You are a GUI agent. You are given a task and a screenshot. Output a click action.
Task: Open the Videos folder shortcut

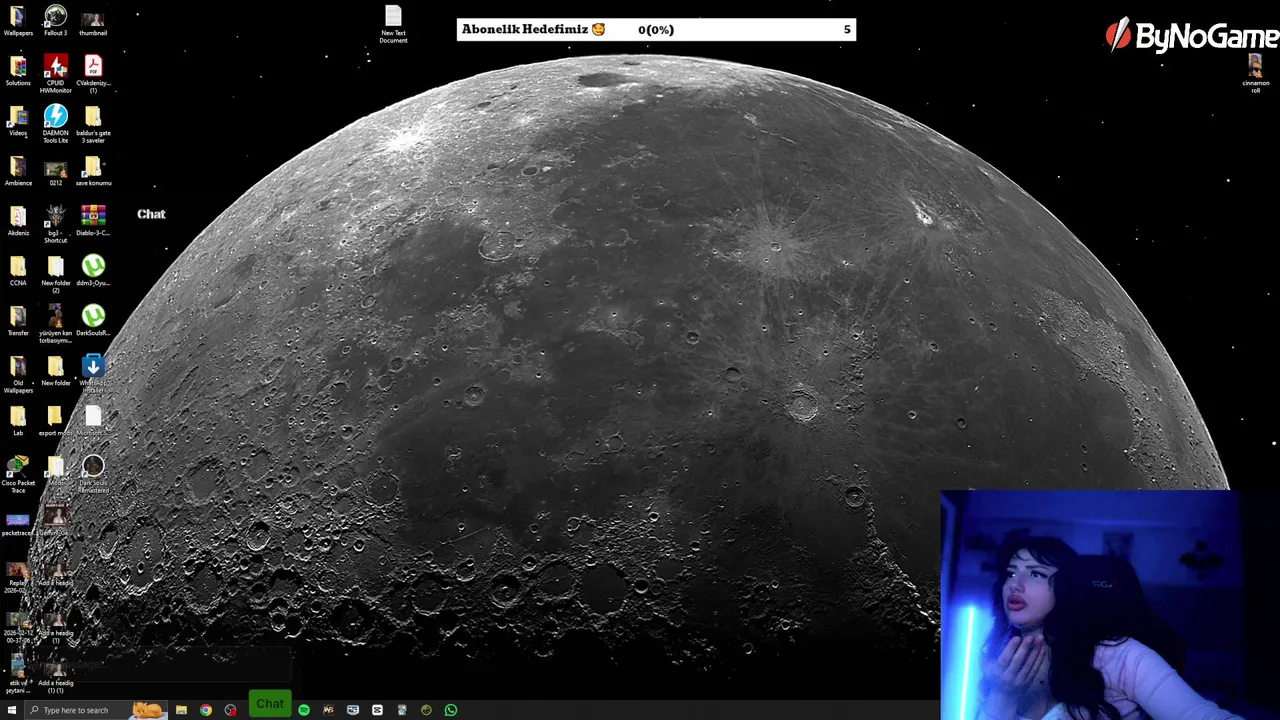coord(18,121)
